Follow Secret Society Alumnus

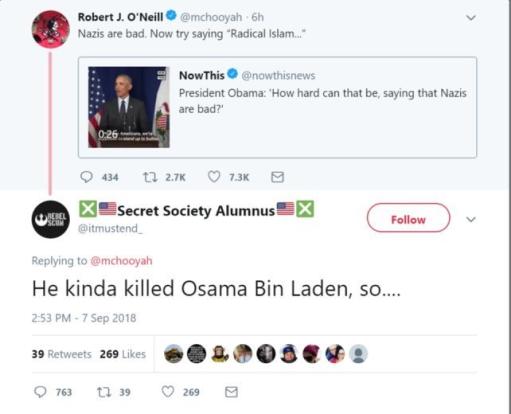click(408, 218)
